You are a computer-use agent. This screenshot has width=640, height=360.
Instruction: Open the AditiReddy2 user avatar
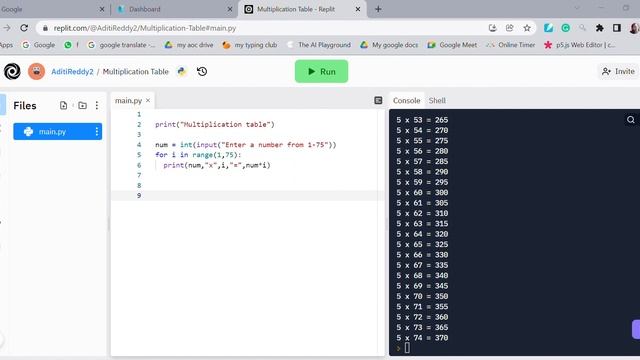coord(36,71)
